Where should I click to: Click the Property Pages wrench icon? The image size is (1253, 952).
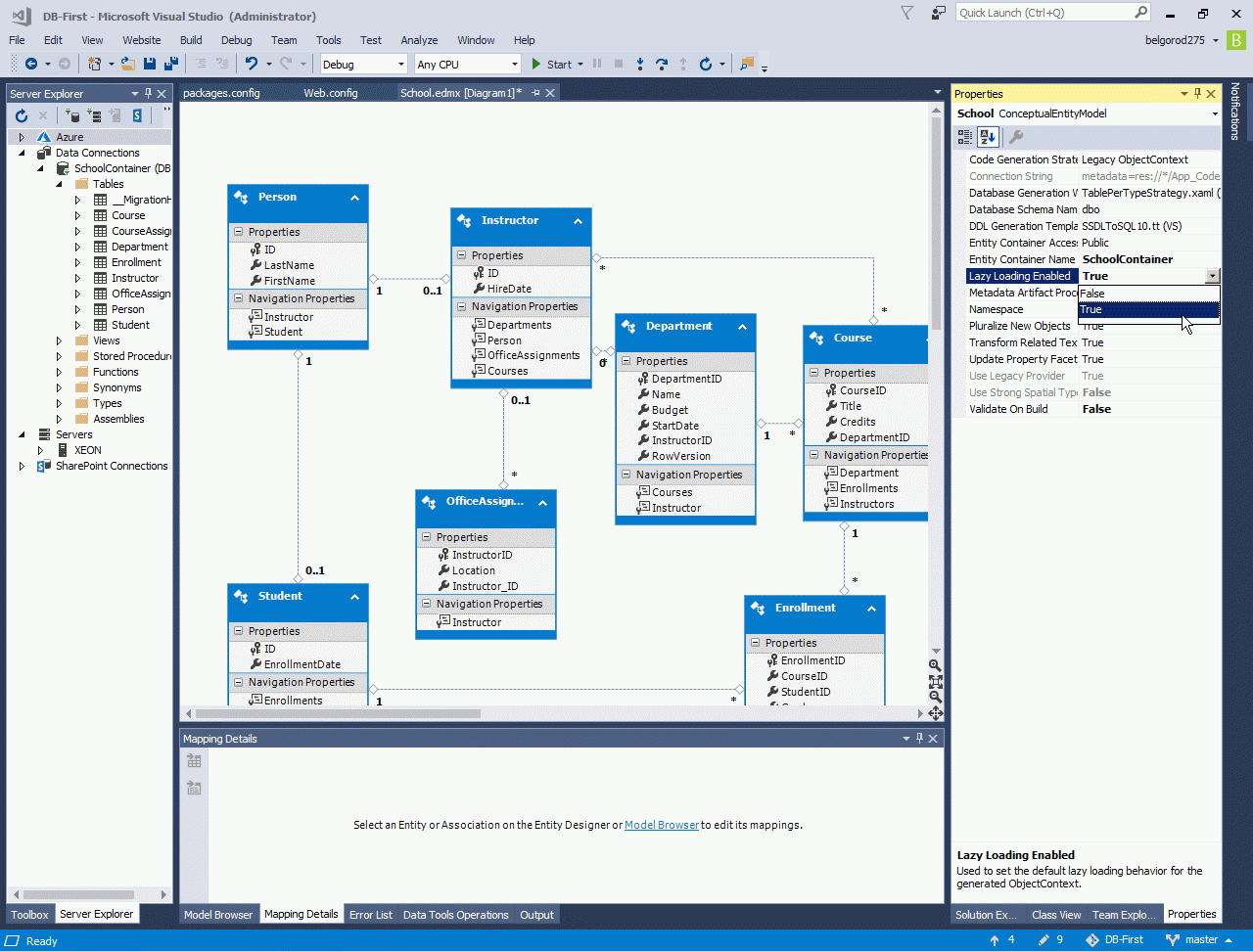click(1016, 137)
